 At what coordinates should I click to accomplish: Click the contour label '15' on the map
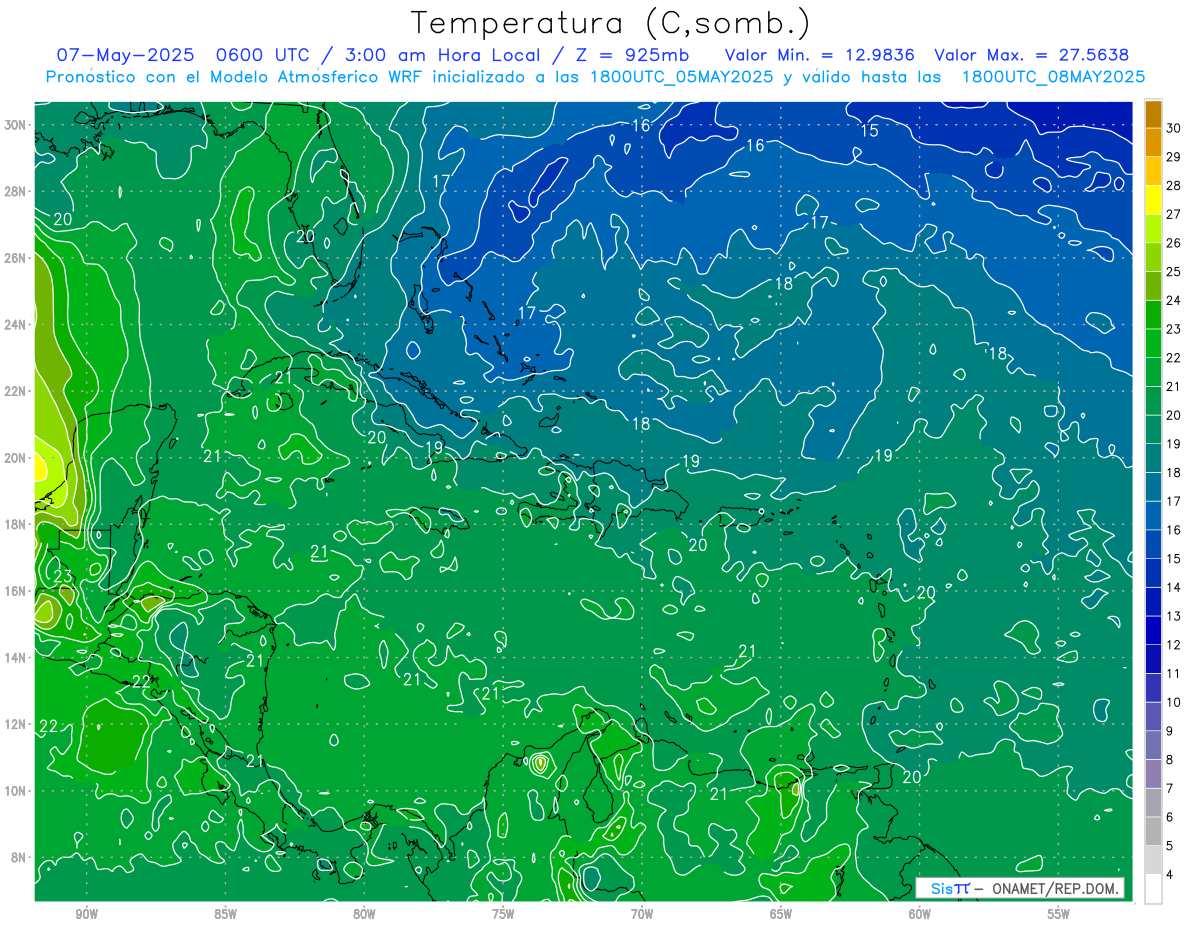869,131
